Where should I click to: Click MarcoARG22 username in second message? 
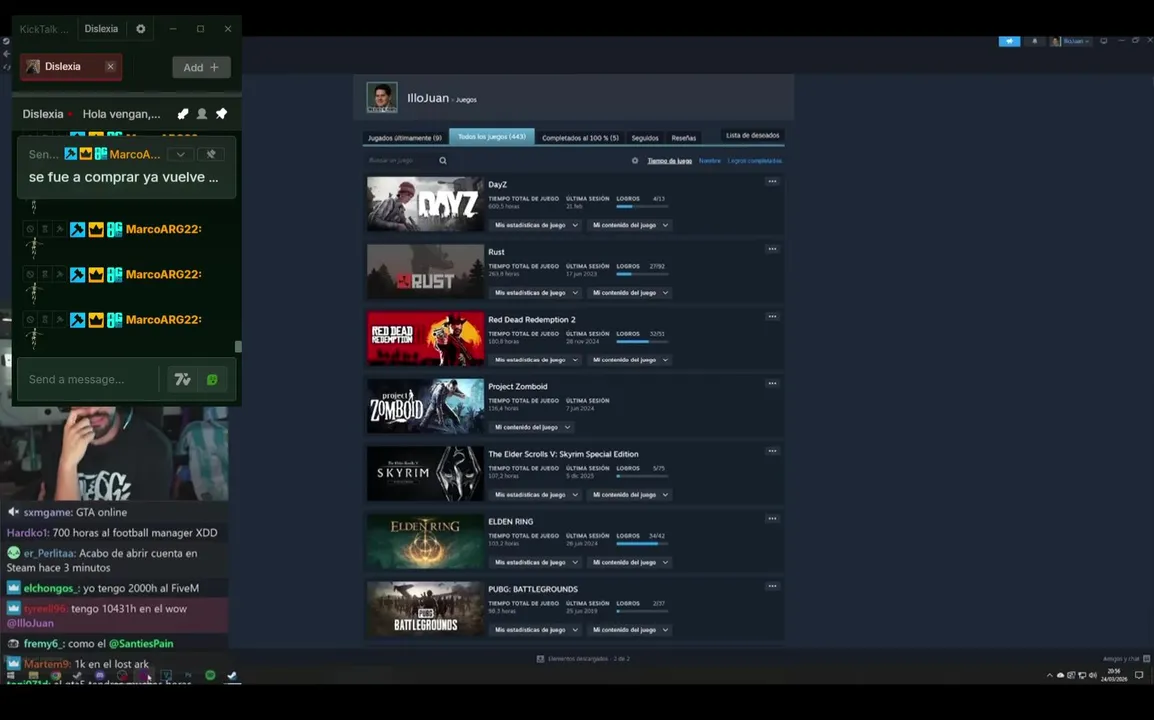point(163,274)
